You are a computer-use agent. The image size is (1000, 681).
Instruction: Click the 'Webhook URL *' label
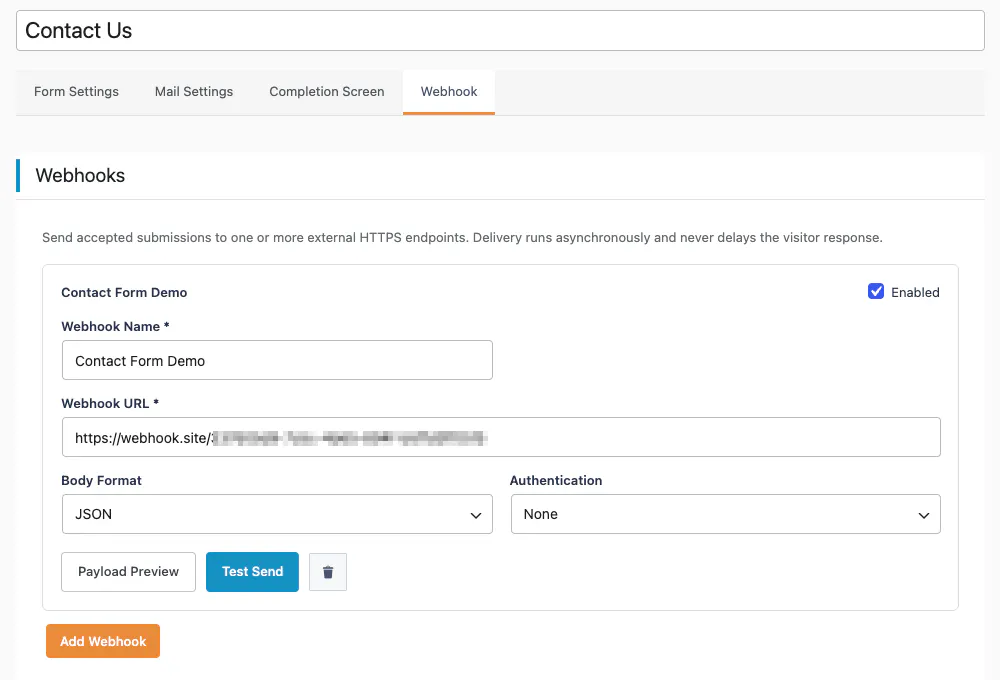[110, 404]
